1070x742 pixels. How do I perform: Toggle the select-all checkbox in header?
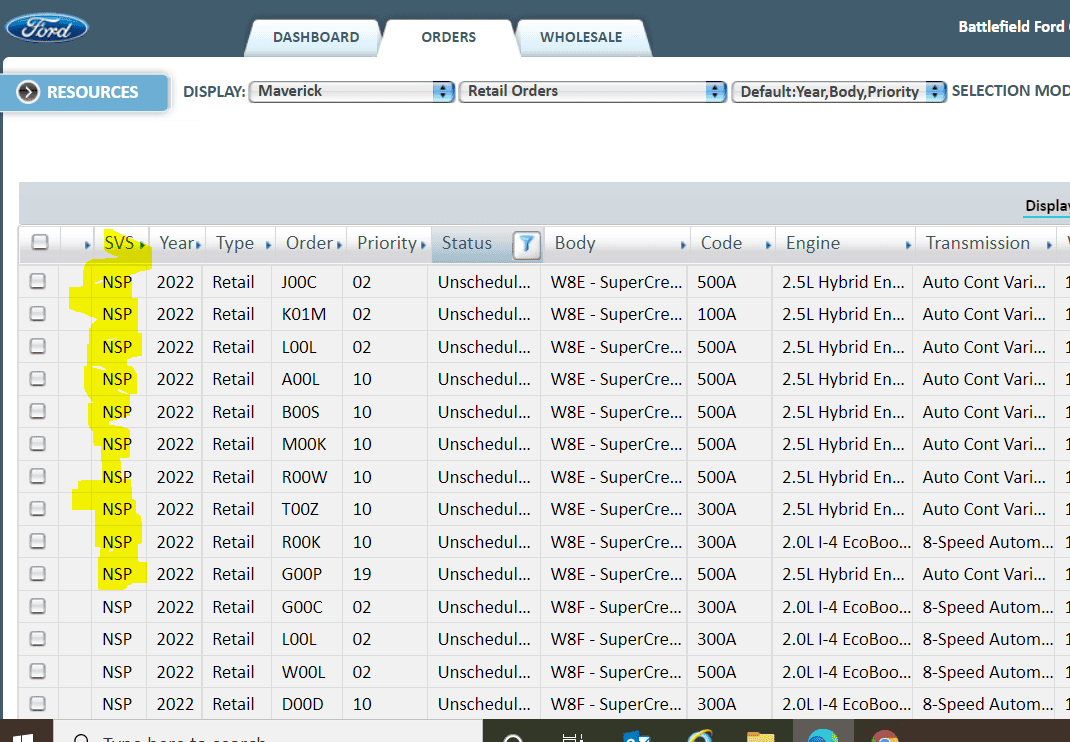pyautogui.click(x=40, y=242)
